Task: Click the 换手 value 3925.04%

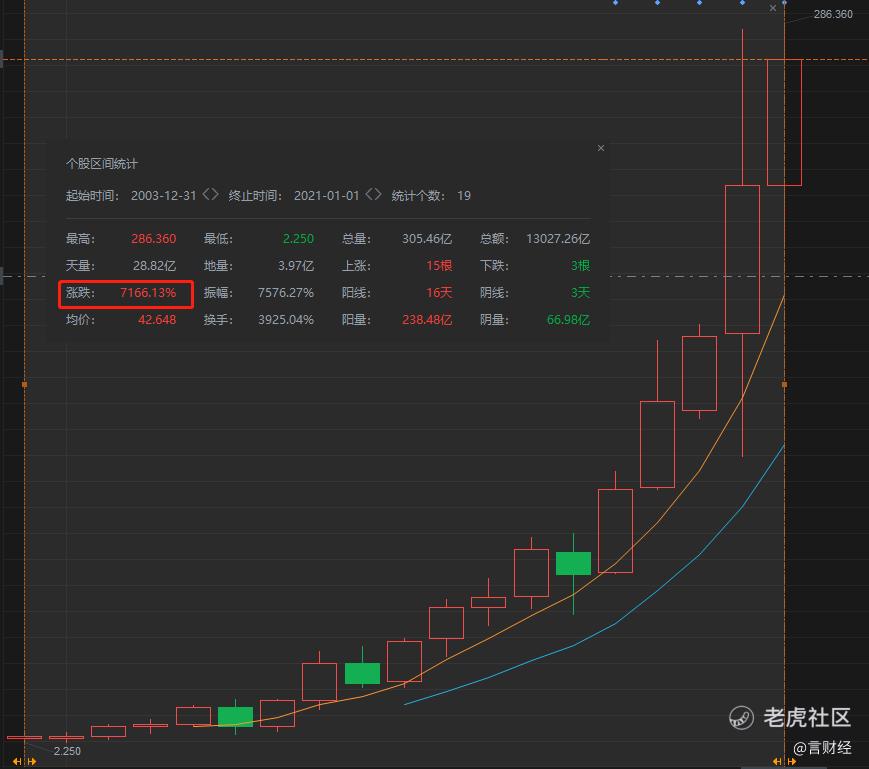Action: pos(286,320)
